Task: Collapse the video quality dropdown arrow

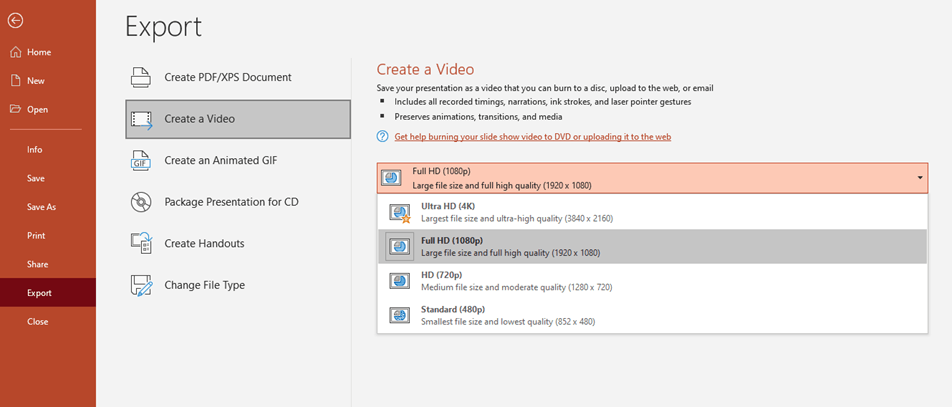Action: pyautogui.click(x=919, y=178)
